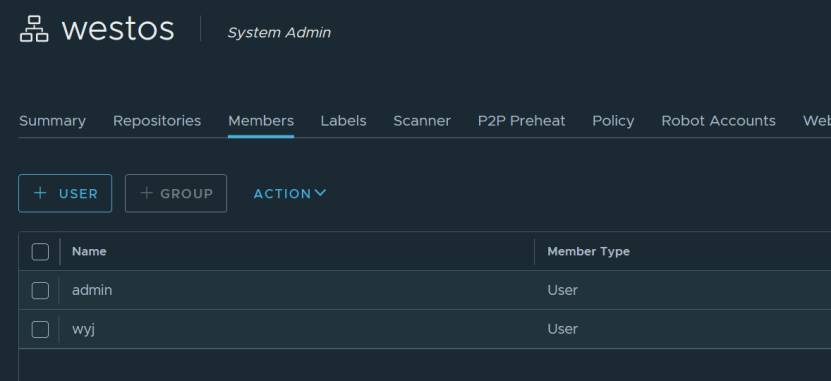The height and width of the screenshot is (381, 831).
Task: Switch to the Summary tab
Action: (x=52, y=121)
